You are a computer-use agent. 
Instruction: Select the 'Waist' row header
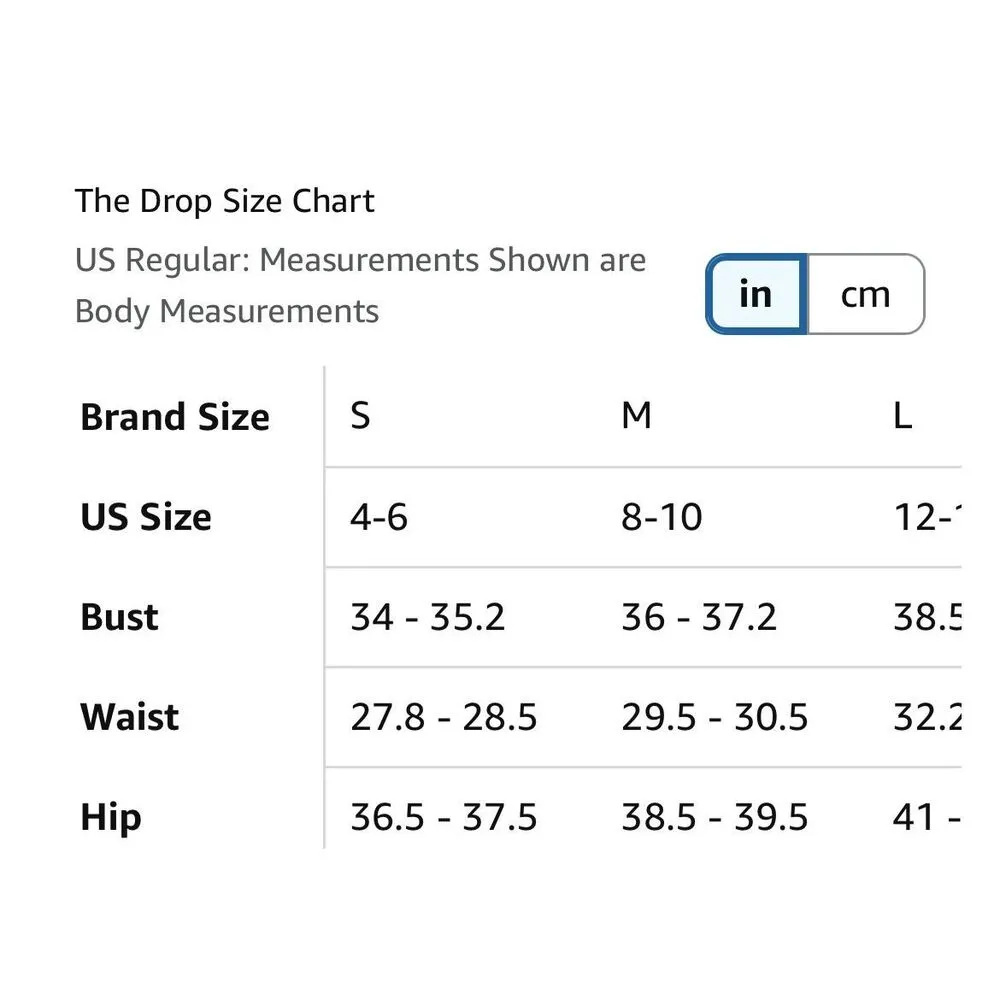pos(130,717)
